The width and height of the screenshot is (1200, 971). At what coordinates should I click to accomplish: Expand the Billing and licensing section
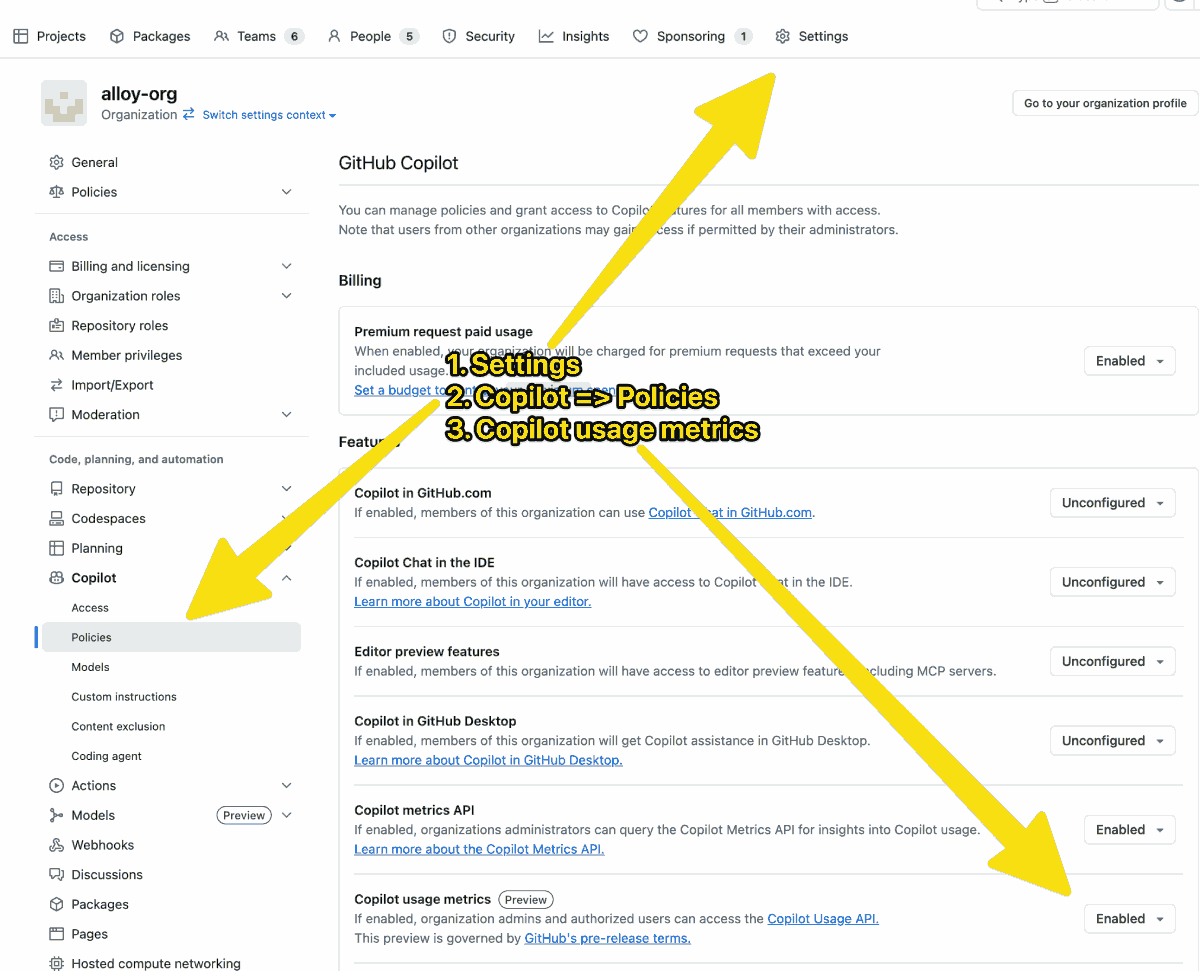pyautogui.click(x=287, y=266)
